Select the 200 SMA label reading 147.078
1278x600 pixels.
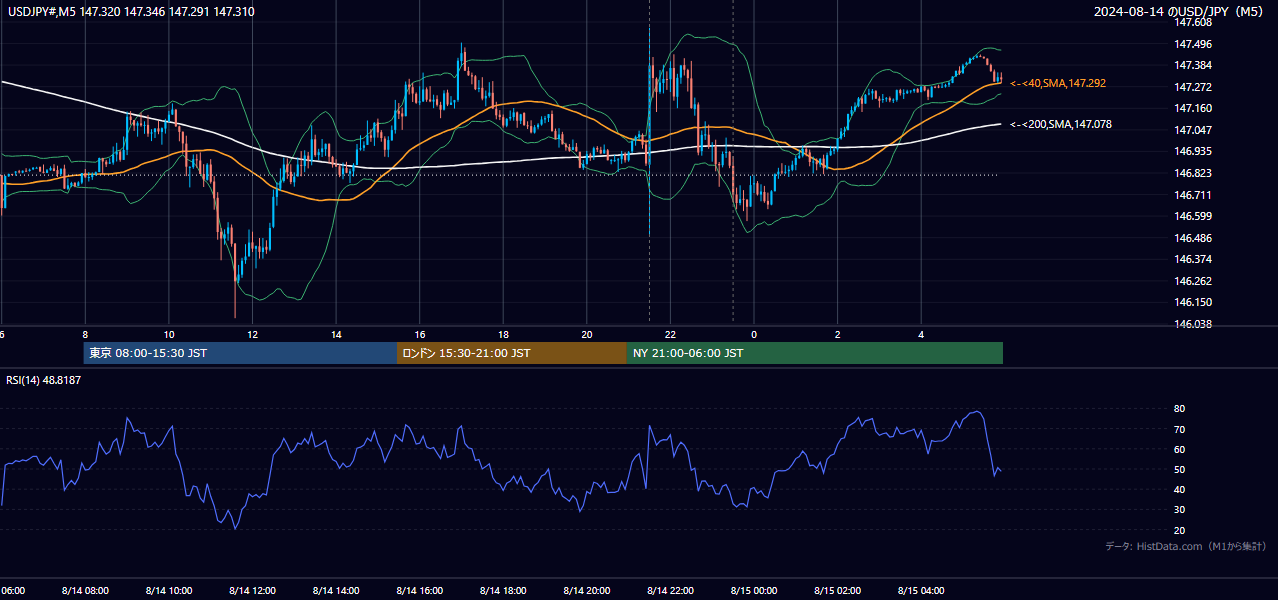coord(1061,124)
